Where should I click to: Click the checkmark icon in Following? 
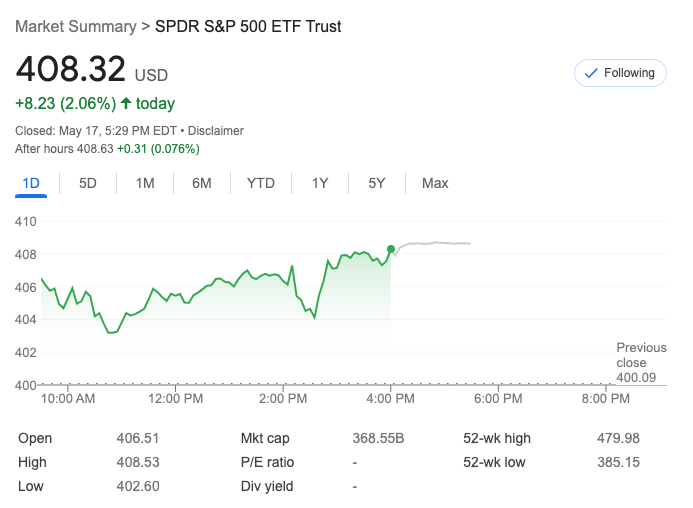tap(590, 73)
